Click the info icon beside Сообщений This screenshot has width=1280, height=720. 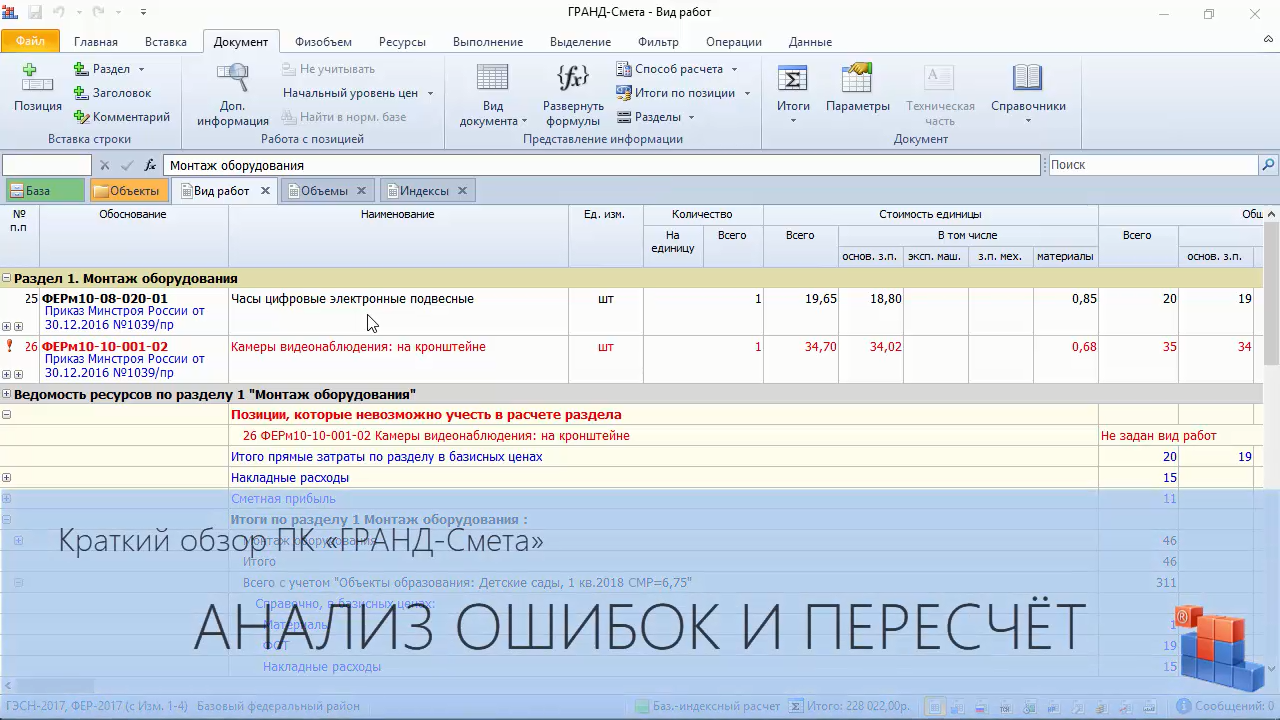click(1184, 706)
